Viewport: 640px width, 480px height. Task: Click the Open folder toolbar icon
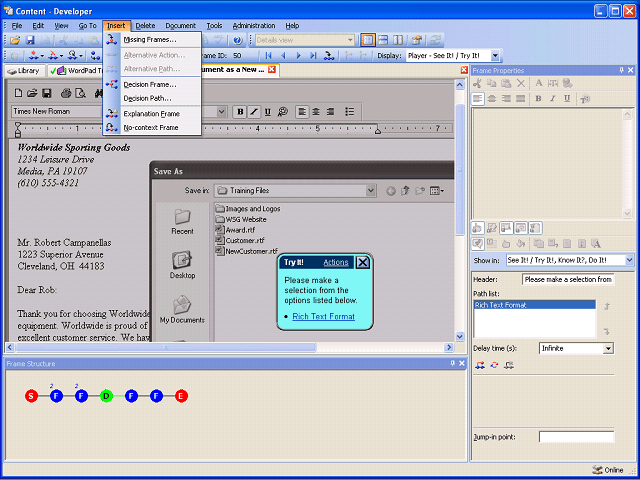15,40
